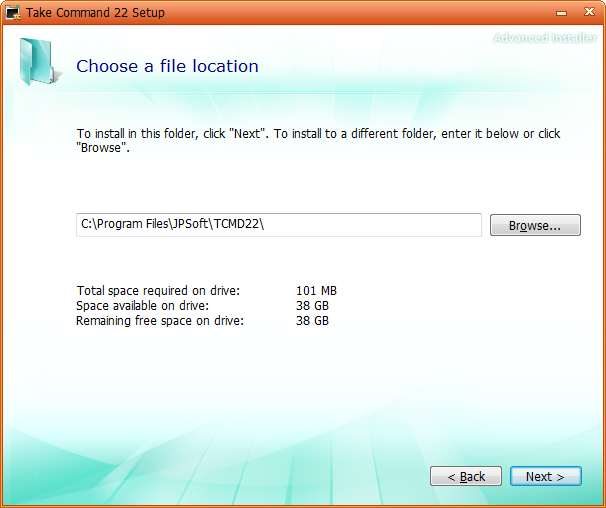Close the Take Command 22 Setup window
Image resolution: width=606 pixels, height=508 pixels.
[589, 12]
